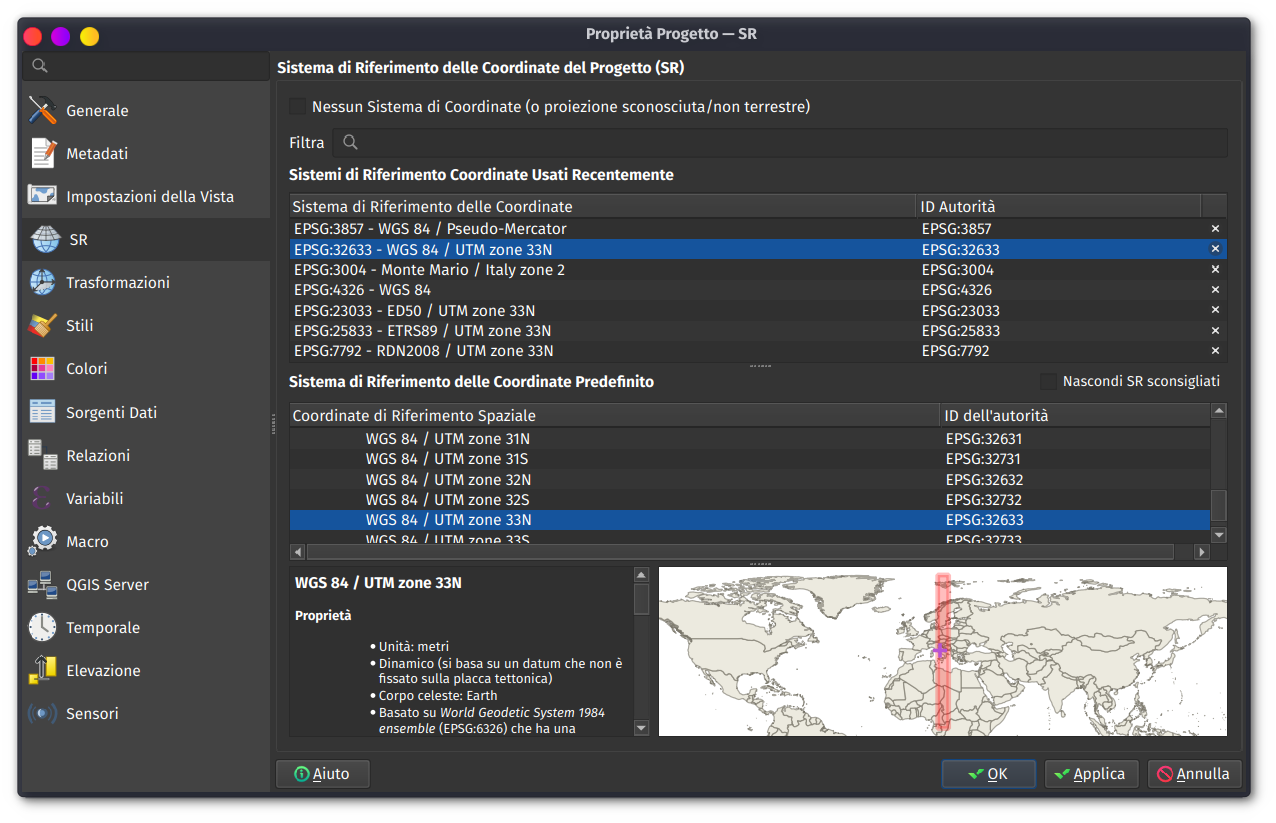1276x823 pixels.
Task: Open Trasformazioni globe icon in sidebar
Action: [43, 283]
